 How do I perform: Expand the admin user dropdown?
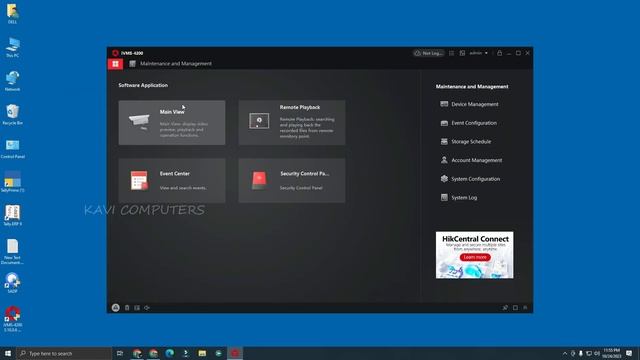click(x=478, y=53)
